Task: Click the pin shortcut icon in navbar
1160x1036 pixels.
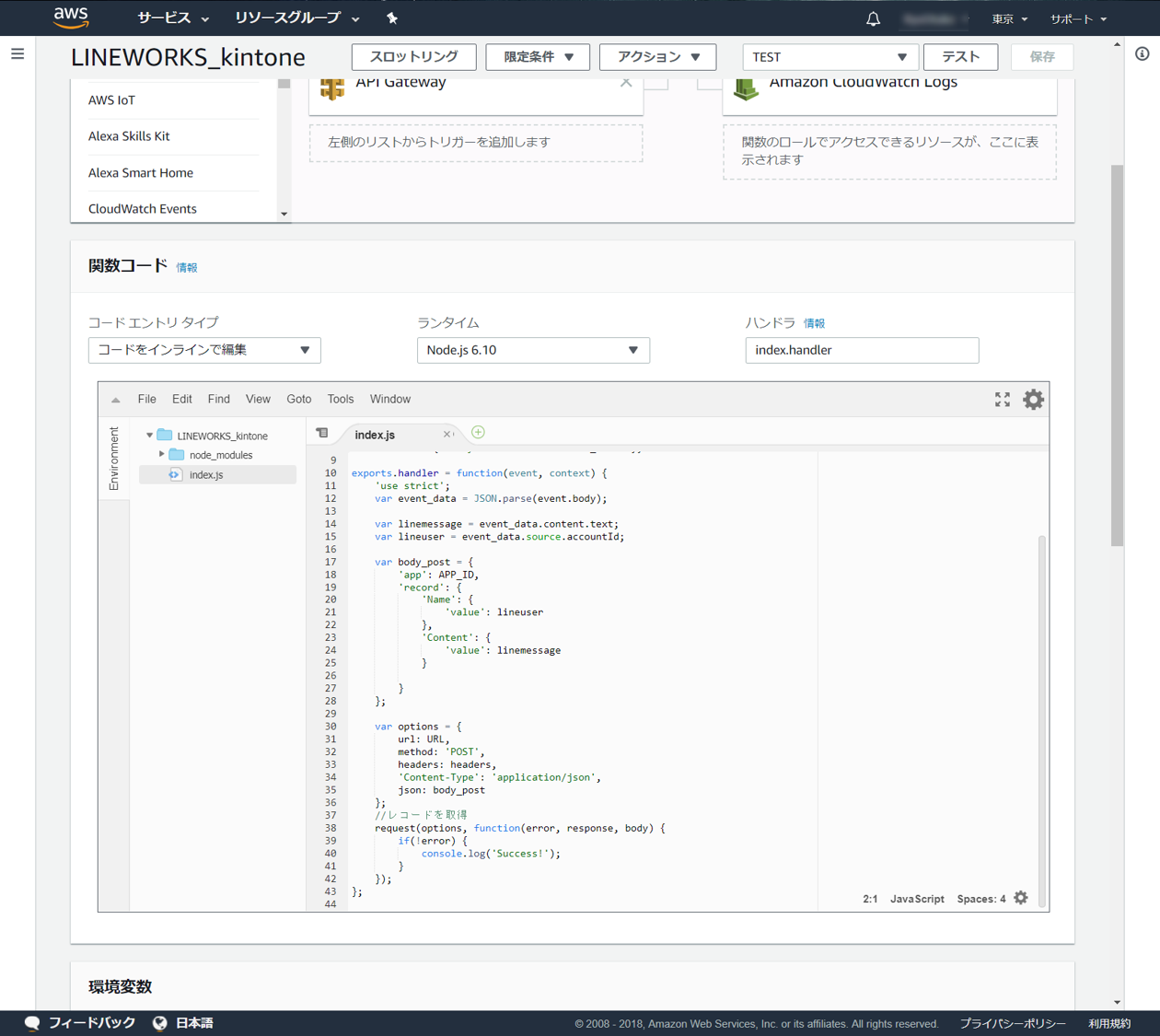Action: click(x=391, y=18)
